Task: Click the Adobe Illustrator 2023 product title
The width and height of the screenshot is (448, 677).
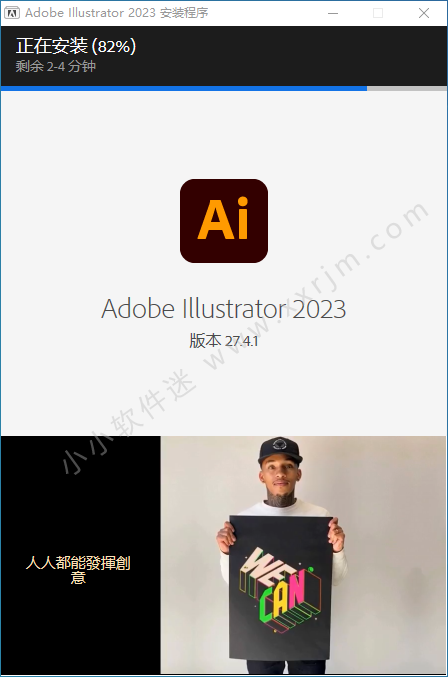Action: [224, 308]
